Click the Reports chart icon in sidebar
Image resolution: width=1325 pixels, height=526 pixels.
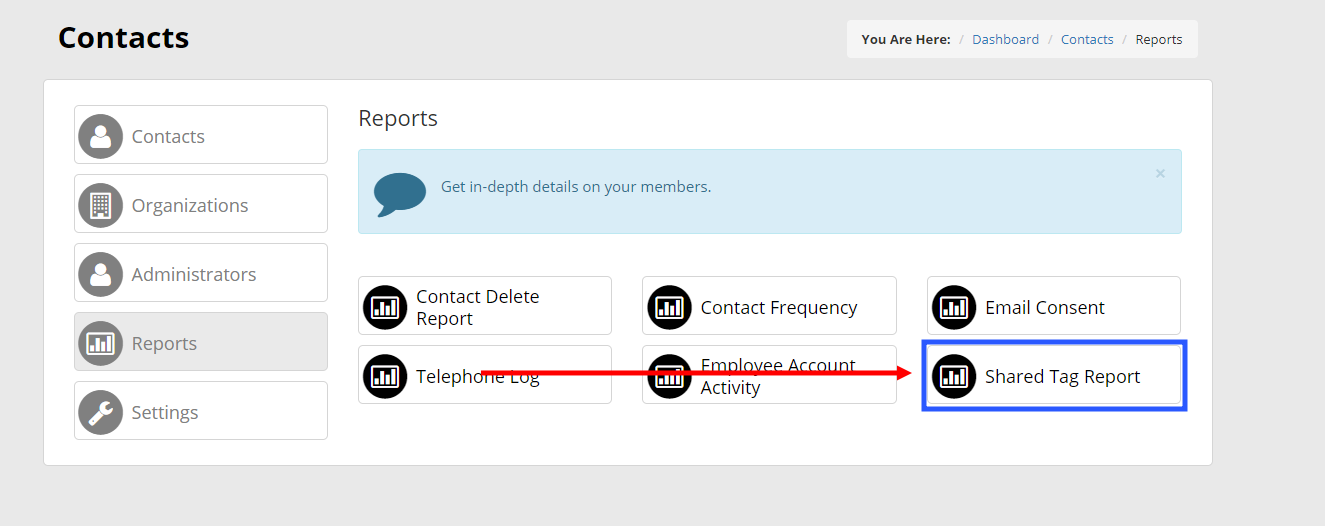(101, 343)
